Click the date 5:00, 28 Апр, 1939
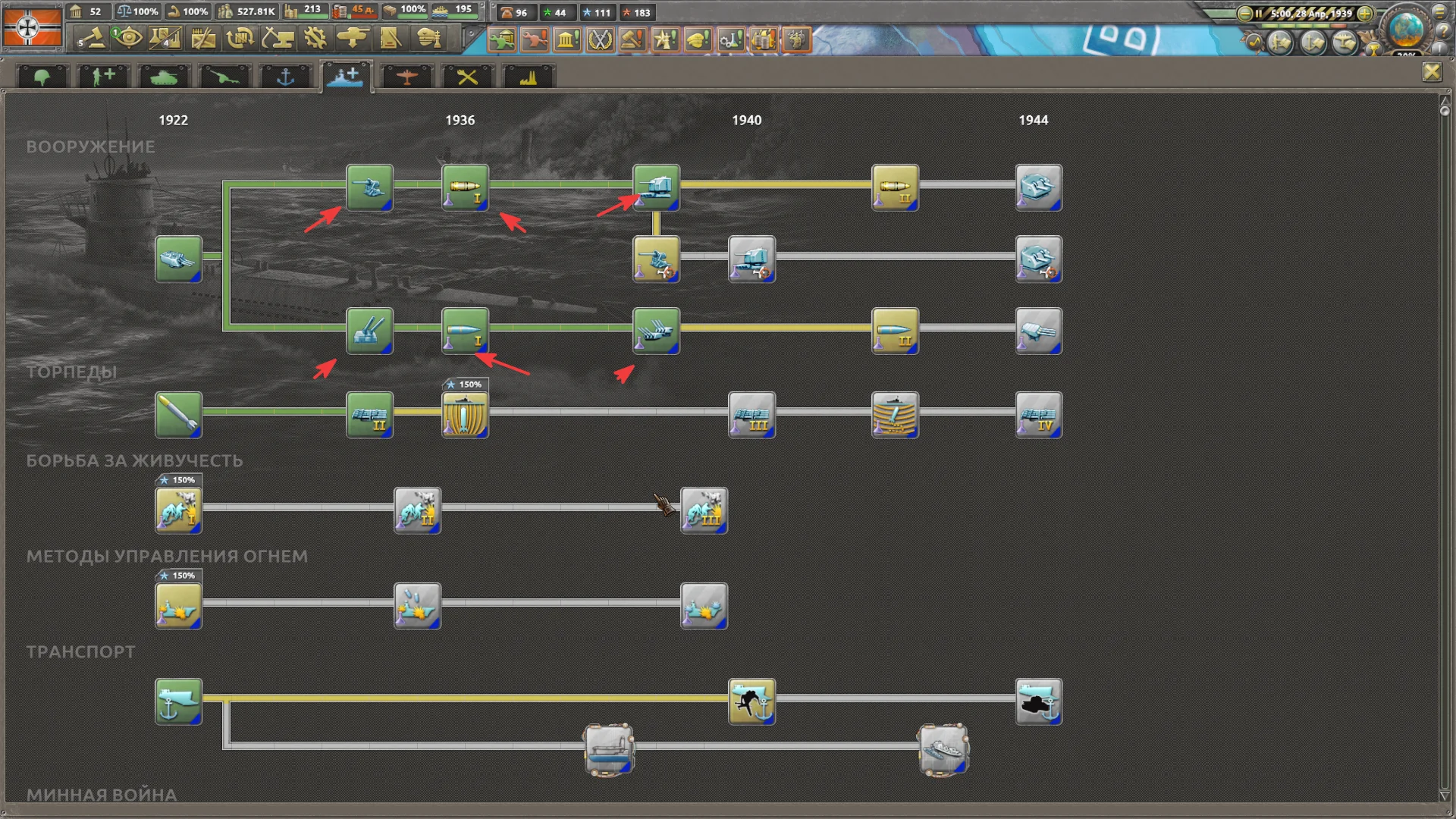The width and height of the screenshot is (1456, 819). (1311, 13)
